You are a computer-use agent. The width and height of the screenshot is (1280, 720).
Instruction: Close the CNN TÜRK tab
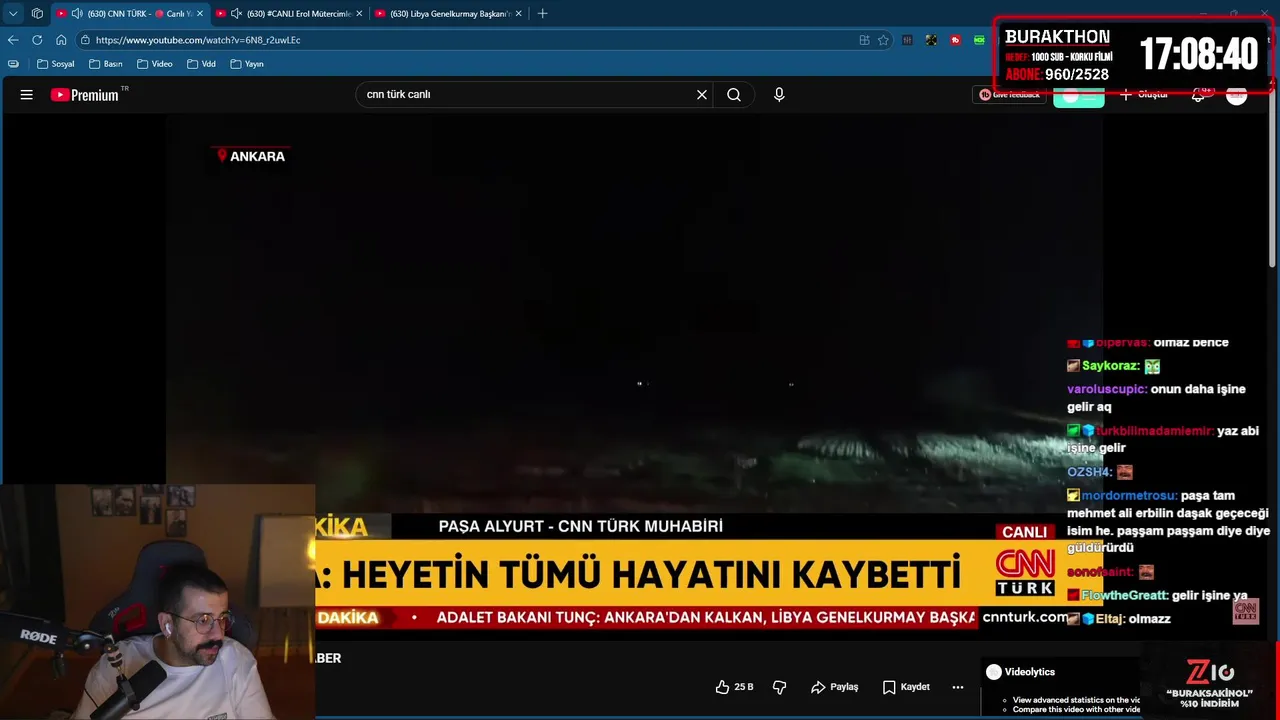(200, 14)
